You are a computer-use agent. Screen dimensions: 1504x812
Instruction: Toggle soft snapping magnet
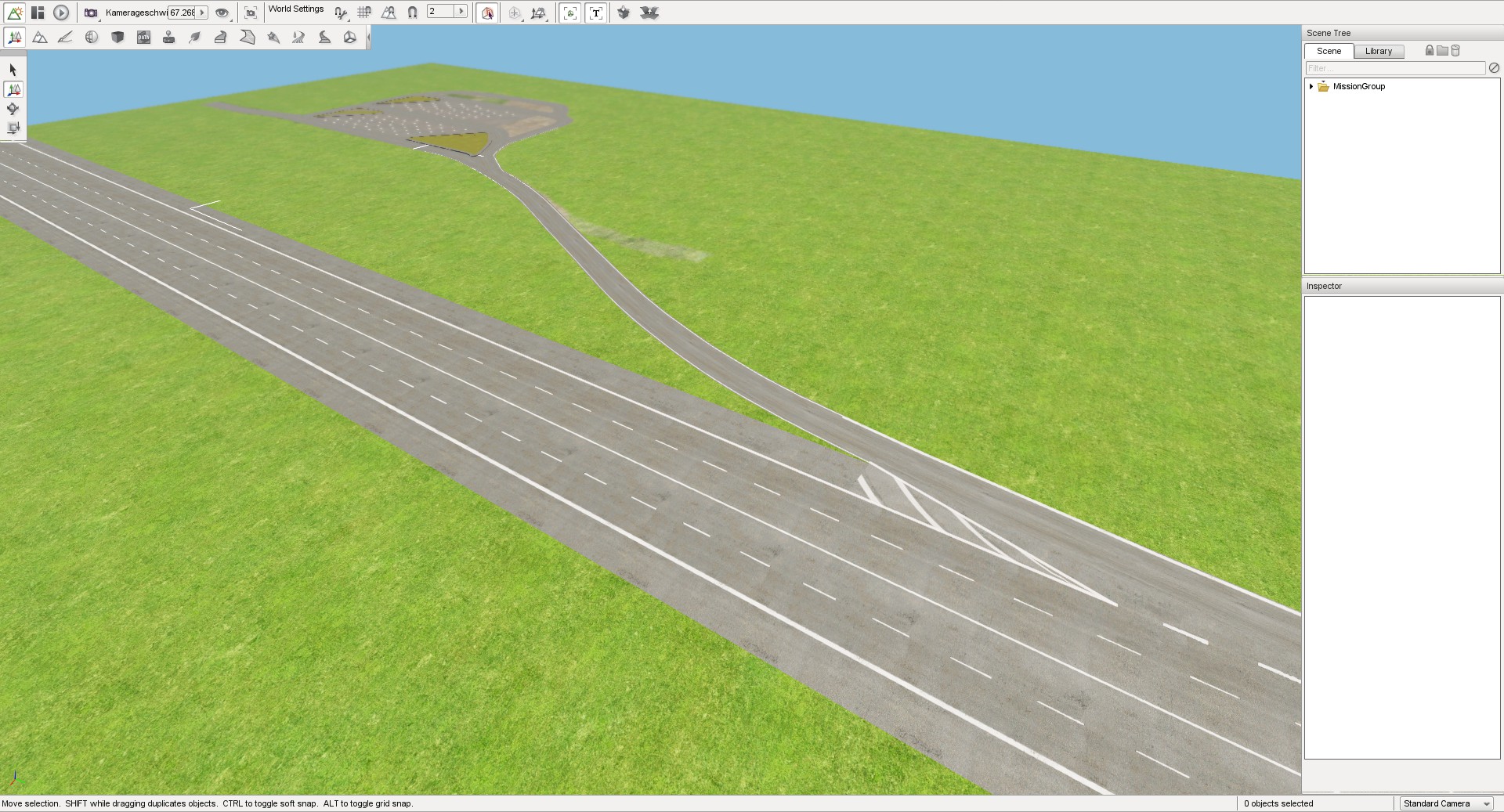point(412,13)
